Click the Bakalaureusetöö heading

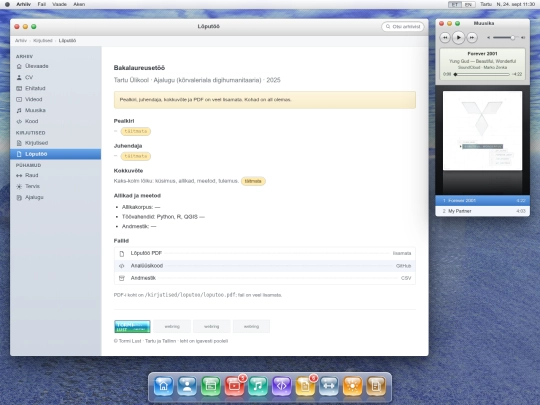(x=139, y=68)
